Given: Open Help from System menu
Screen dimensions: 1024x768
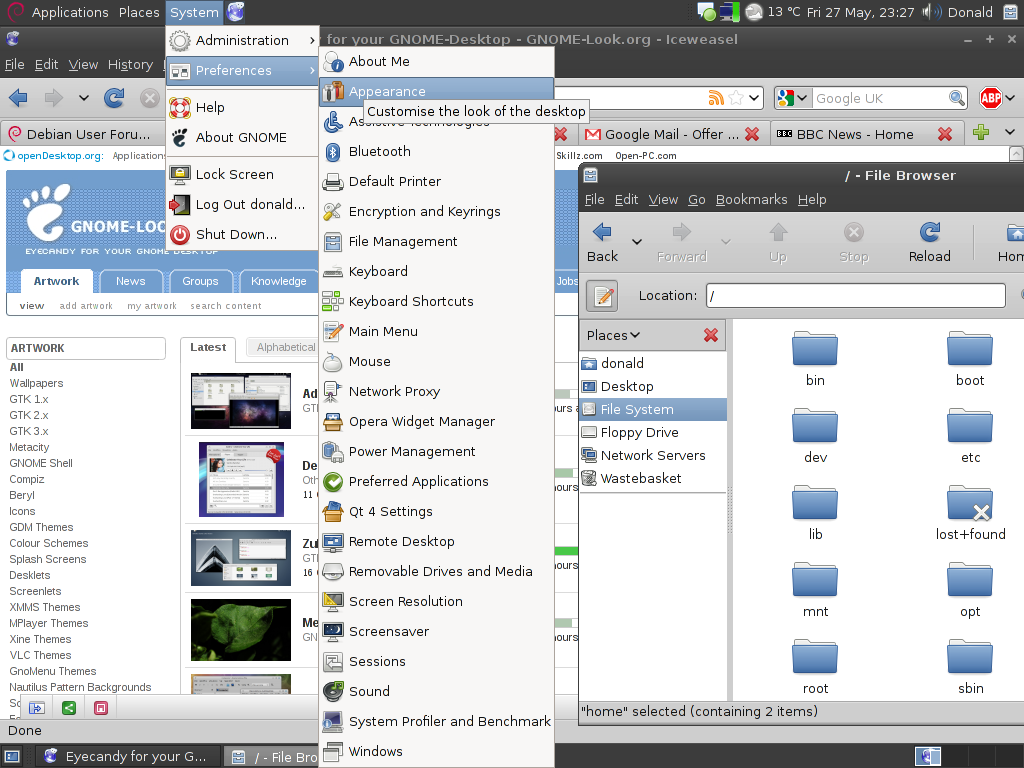Looking at the screenshot, I should point(242,108).
